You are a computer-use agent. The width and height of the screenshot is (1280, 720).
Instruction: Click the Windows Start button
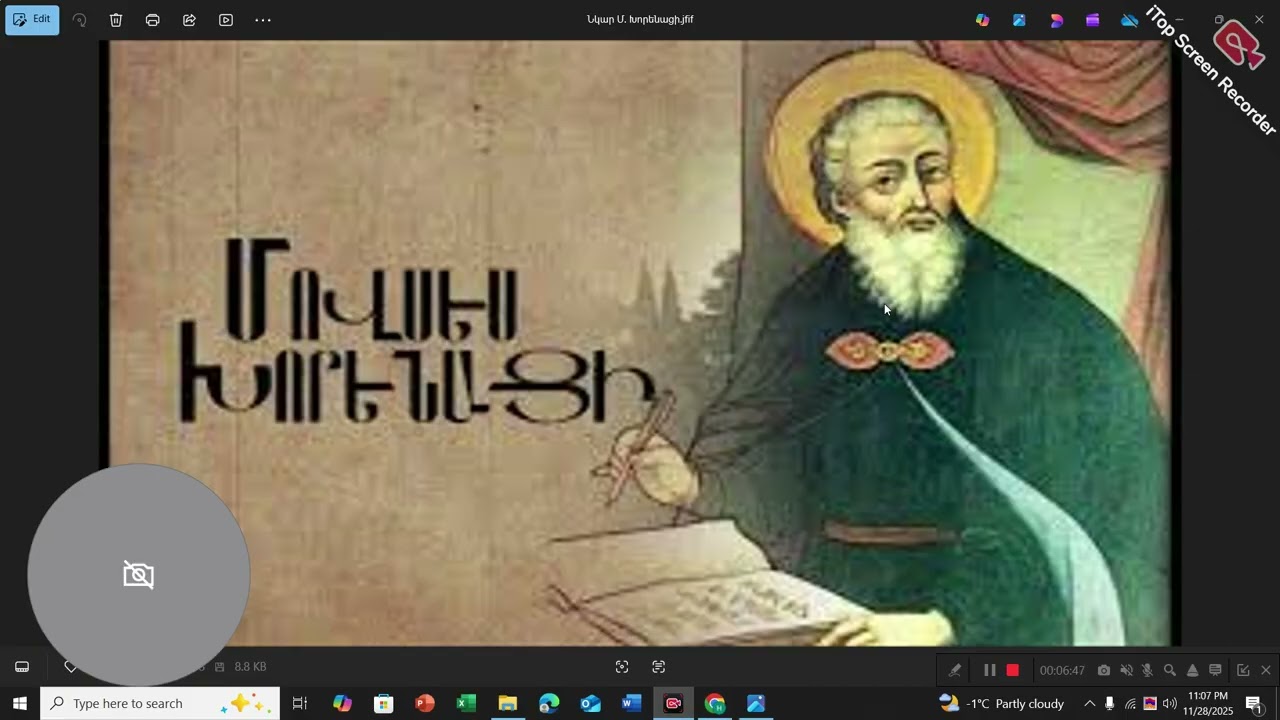tap(19, 703)
